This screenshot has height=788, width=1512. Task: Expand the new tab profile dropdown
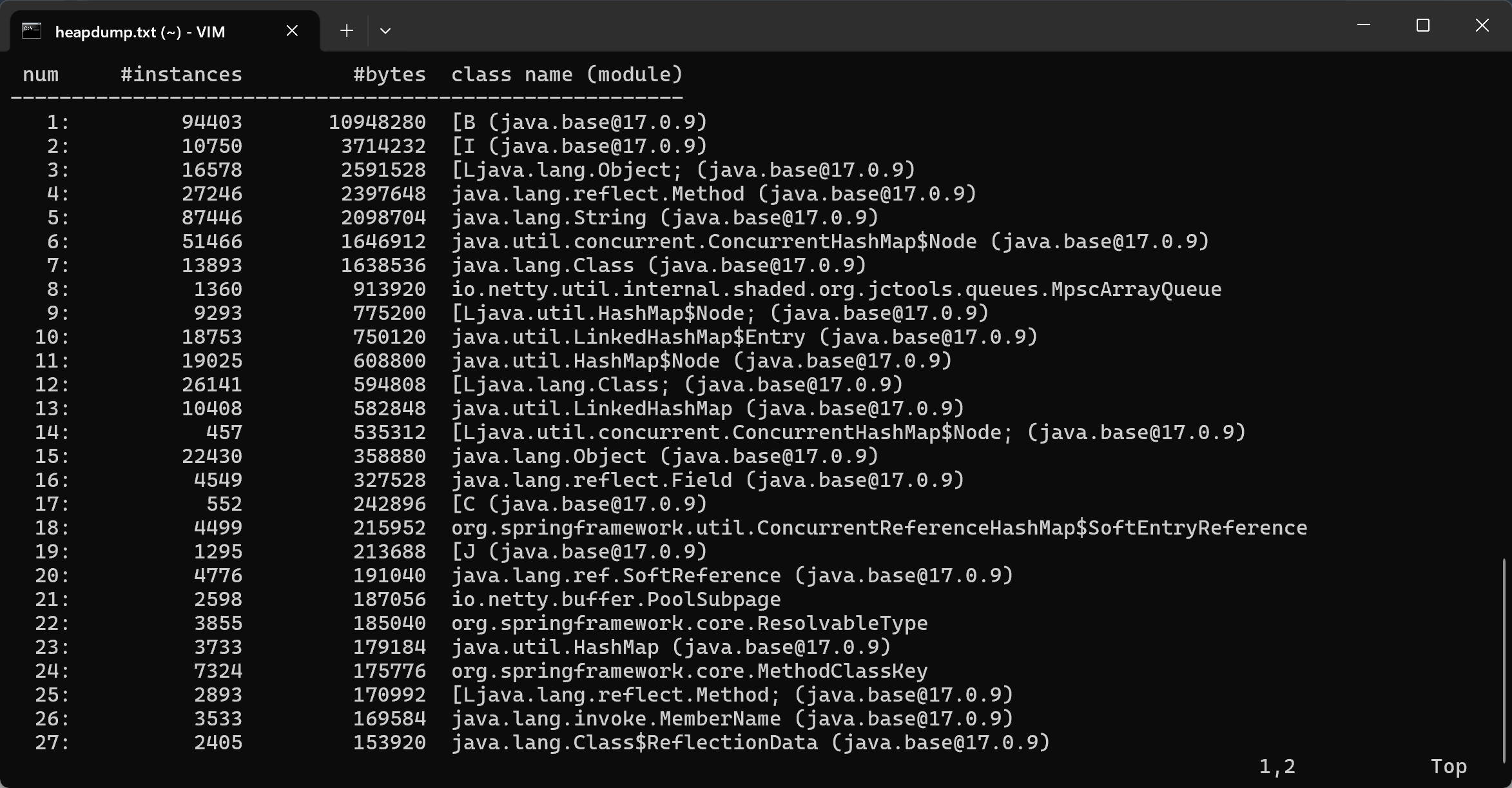pyautogui.click(x=385, y=30)
